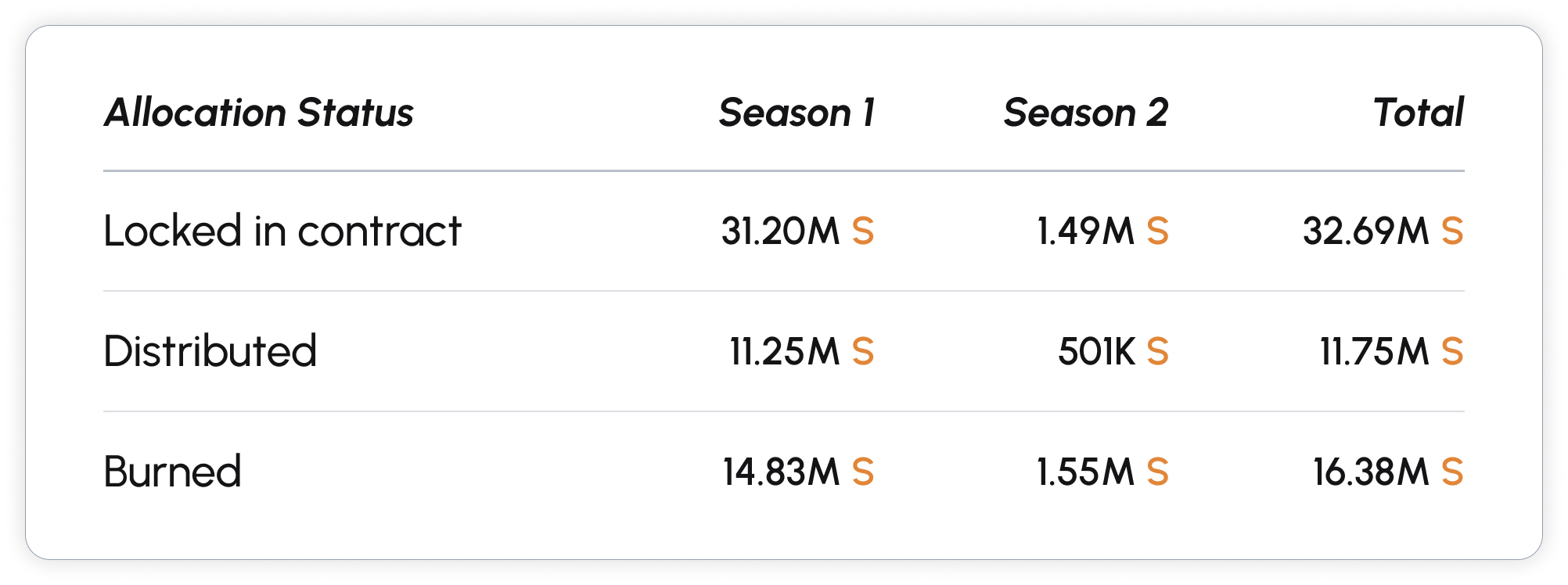Viewport: 1568px width, 585px height.
Task: Select the Distributed row label
Action: pyautogui.click(x=210, y=351)
